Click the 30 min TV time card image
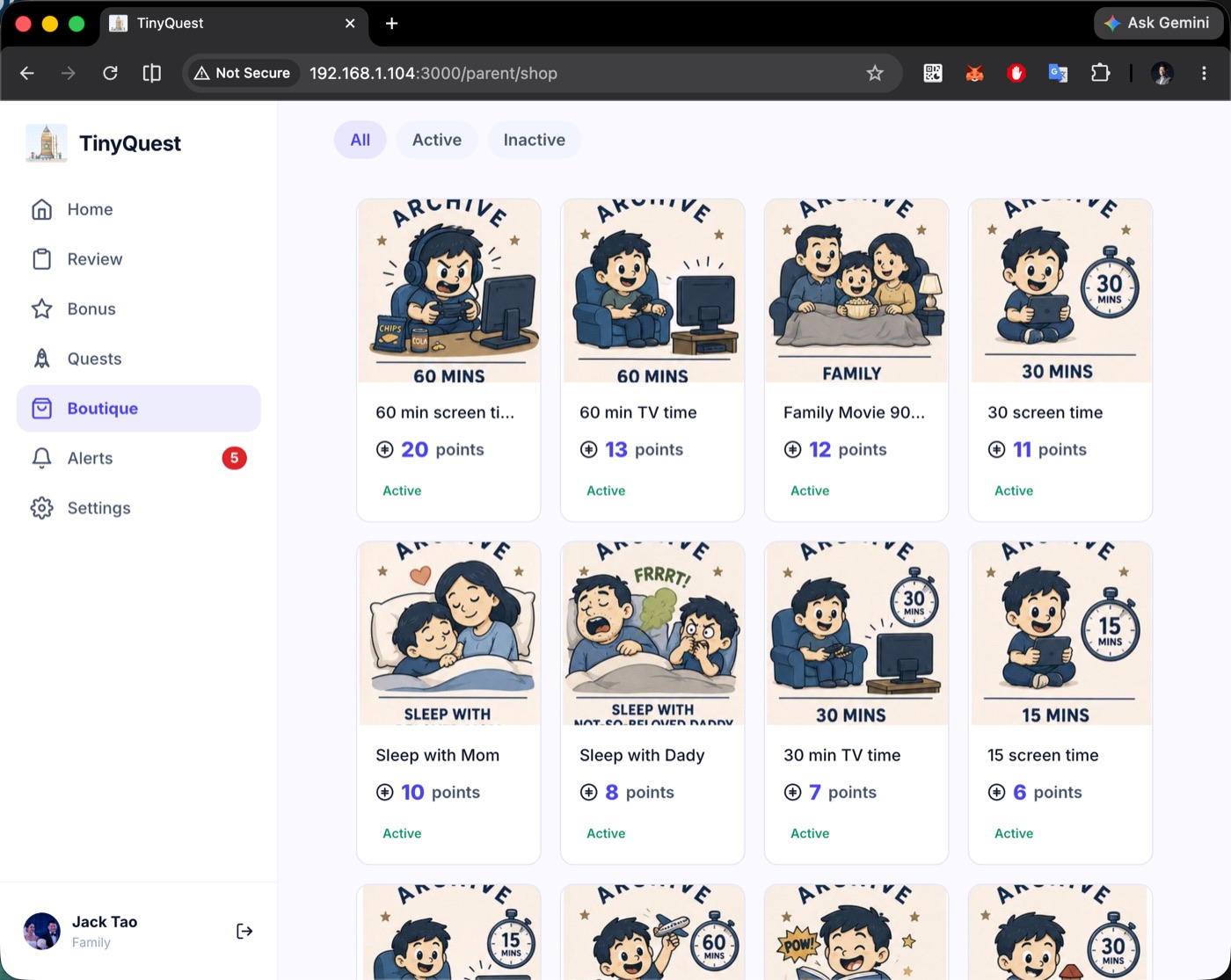1231x980 pixels. click(856, 634)
